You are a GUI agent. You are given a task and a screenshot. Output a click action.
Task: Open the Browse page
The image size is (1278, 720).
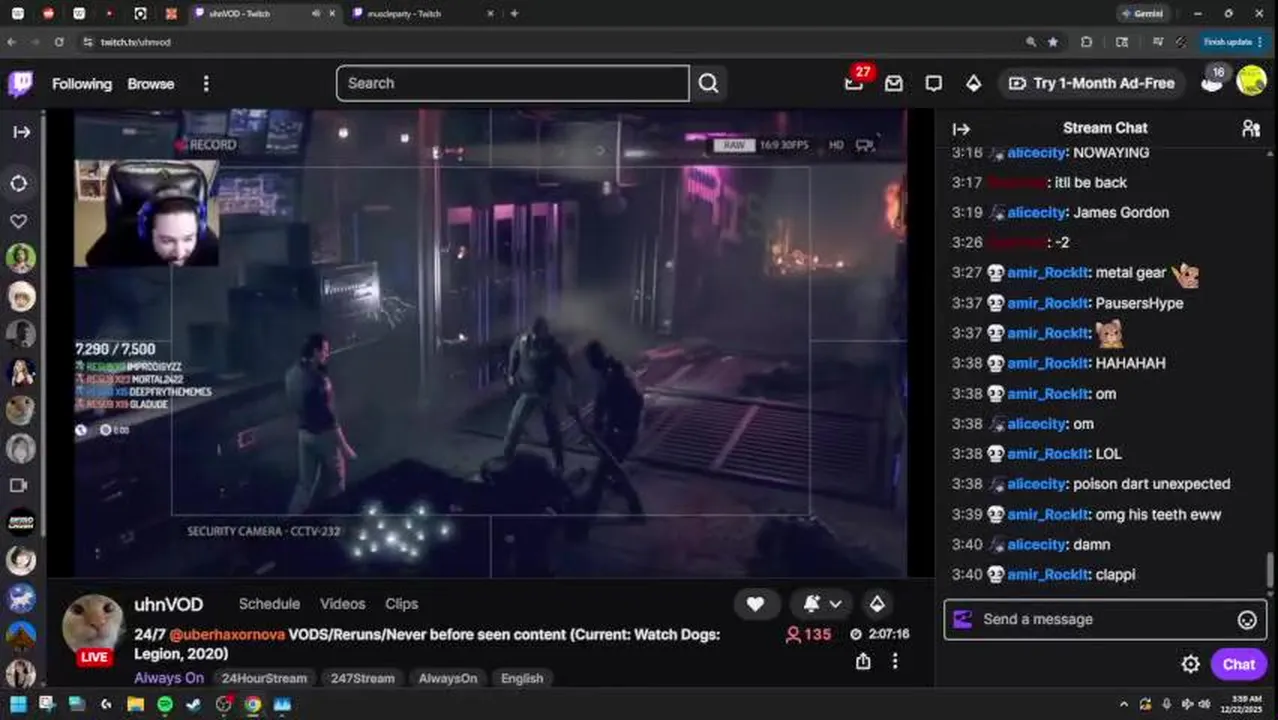[151, 84]
